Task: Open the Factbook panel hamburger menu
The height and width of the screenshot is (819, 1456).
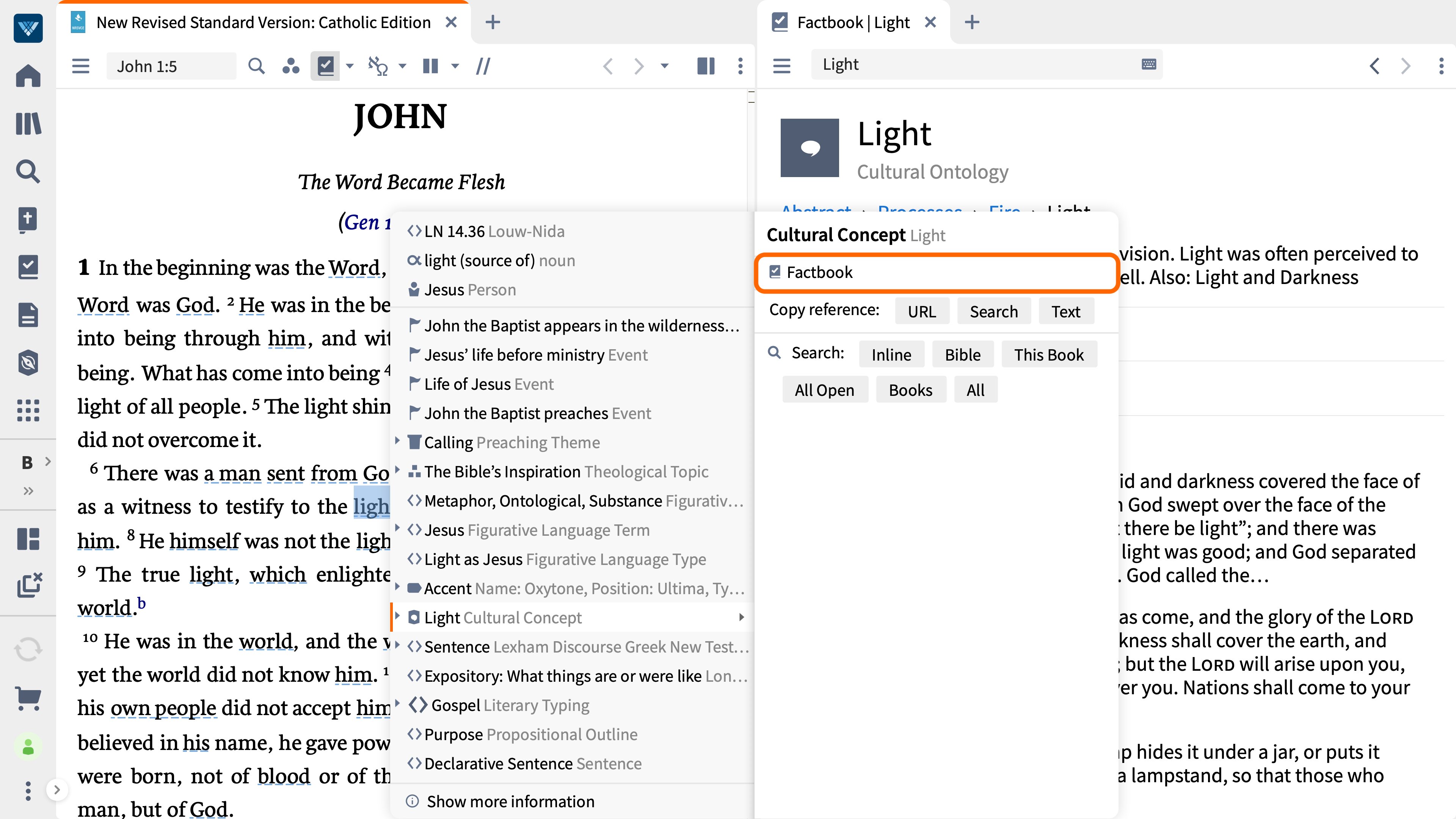Action: pos(782,66)
